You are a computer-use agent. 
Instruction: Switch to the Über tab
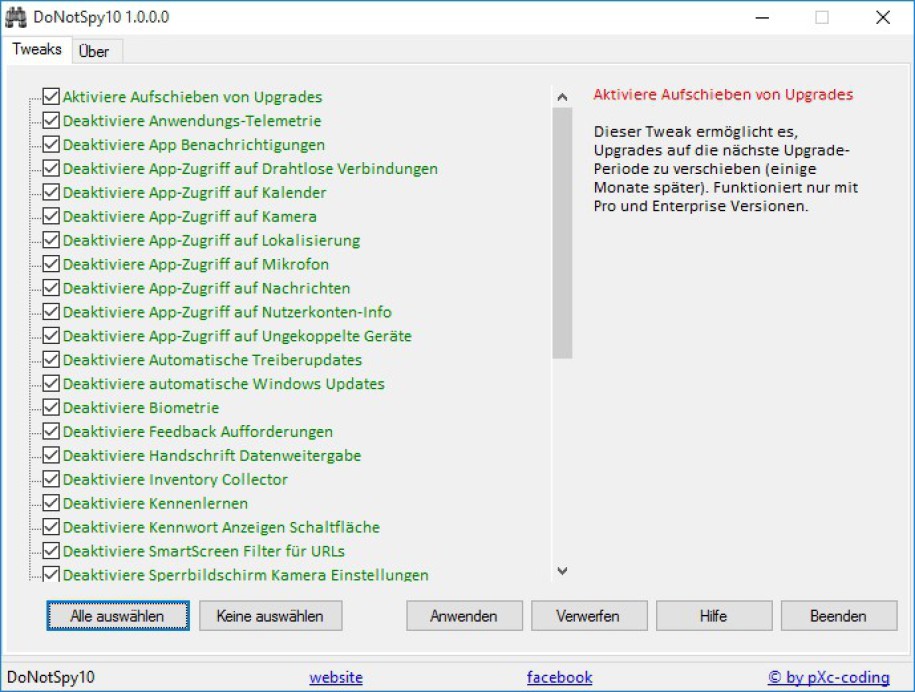pos(94,51)
